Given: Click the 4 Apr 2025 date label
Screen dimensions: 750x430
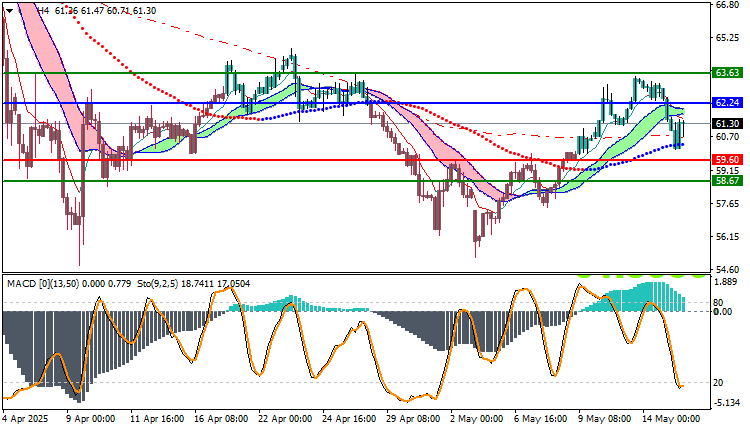Looking at the screenshot, I should coord(26,419).
